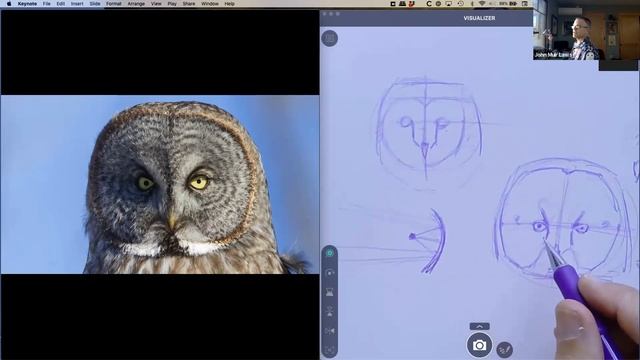Open the Format menu
Screen dimensions: 640x360
pyautogui.click(x=114, y=4)
